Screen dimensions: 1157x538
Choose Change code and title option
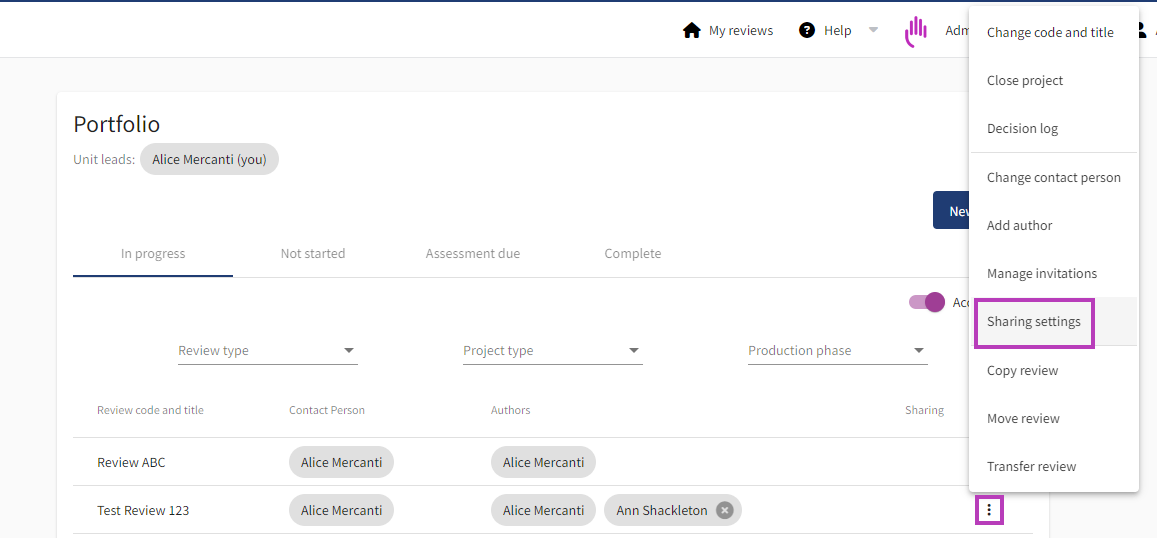pyautogui.click(x=1050, y=33)
